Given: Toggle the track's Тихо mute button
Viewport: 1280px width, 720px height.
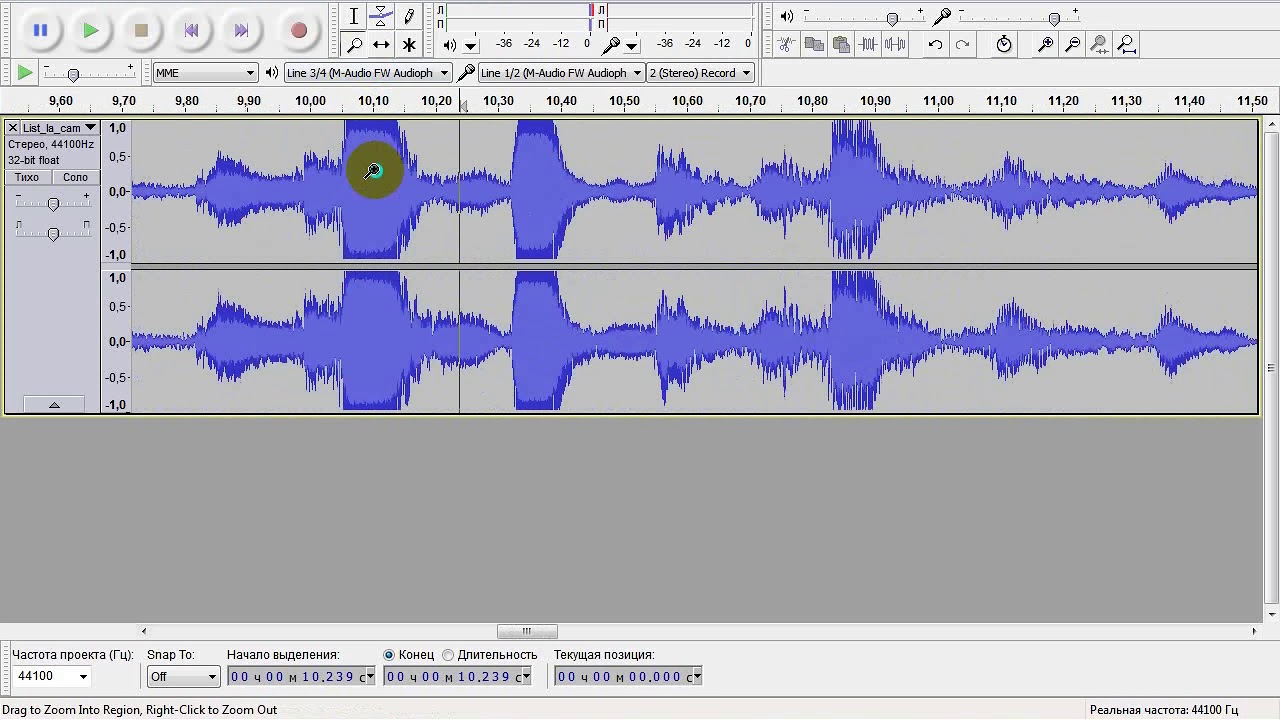Looking at the screenshot, I should (x=27, y=177).
